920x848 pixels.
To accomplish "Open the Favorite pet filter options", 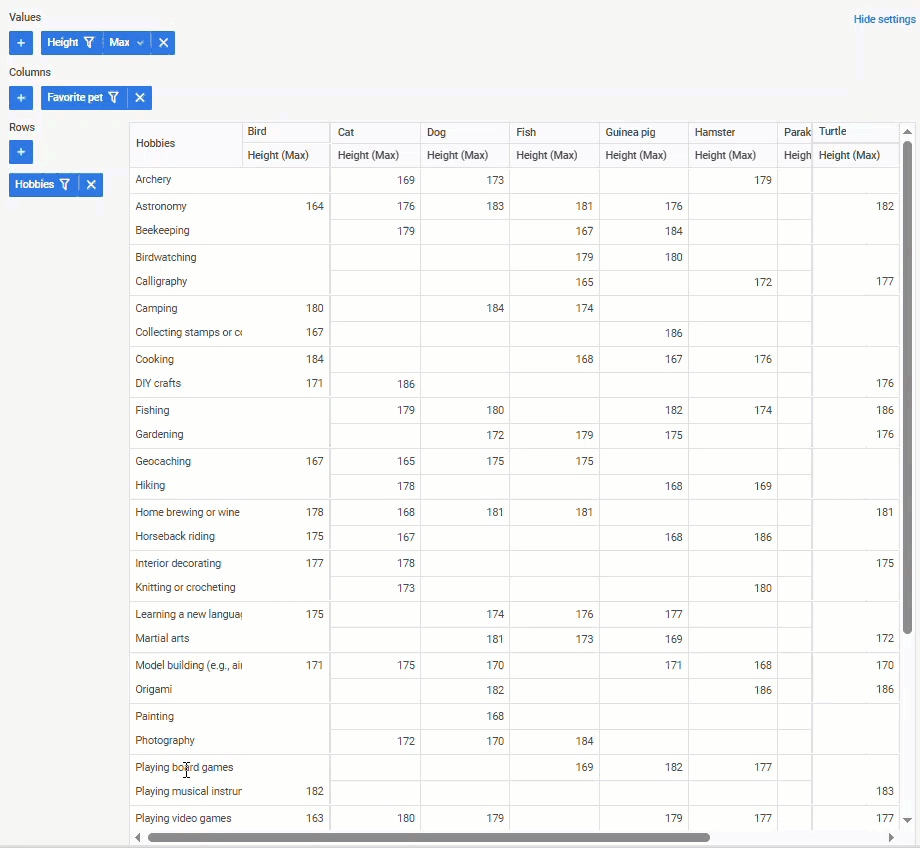I will (x=115, y=97).
